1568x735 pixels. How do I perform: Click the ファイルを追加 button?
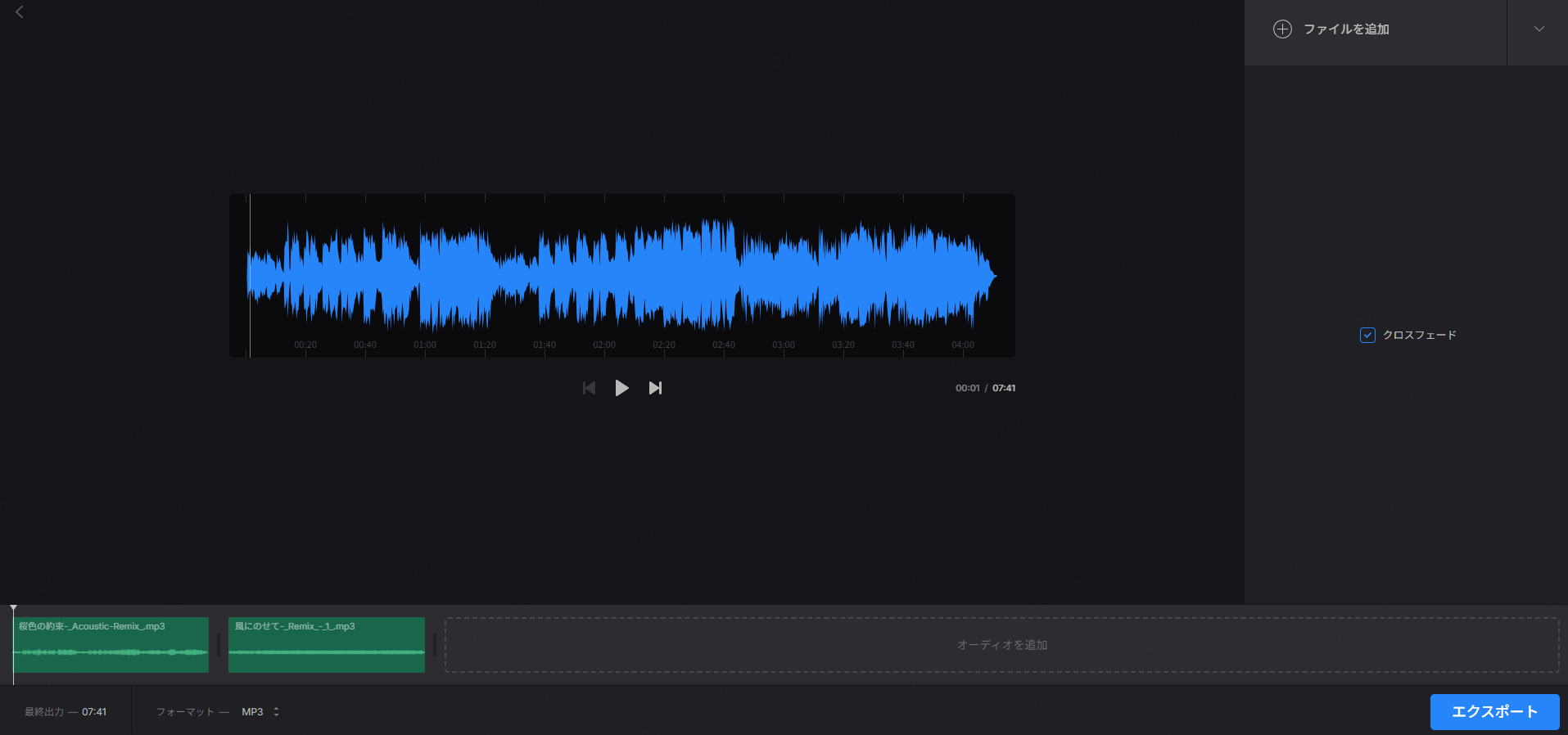click(1376, 33)
